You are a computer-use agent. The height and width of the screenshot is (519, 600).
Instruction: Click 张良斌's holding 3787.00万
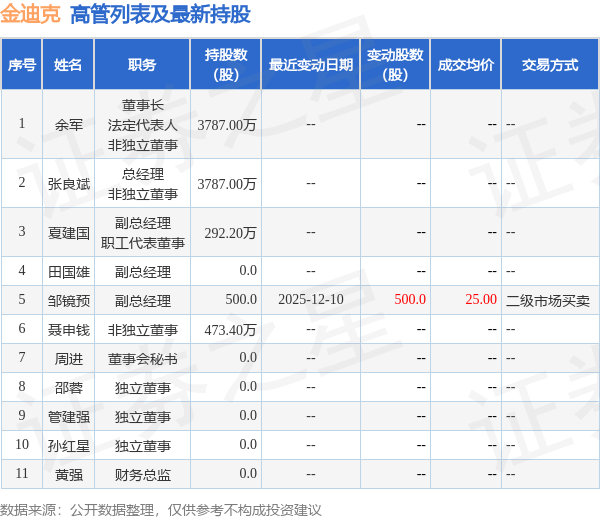[227, 184]
